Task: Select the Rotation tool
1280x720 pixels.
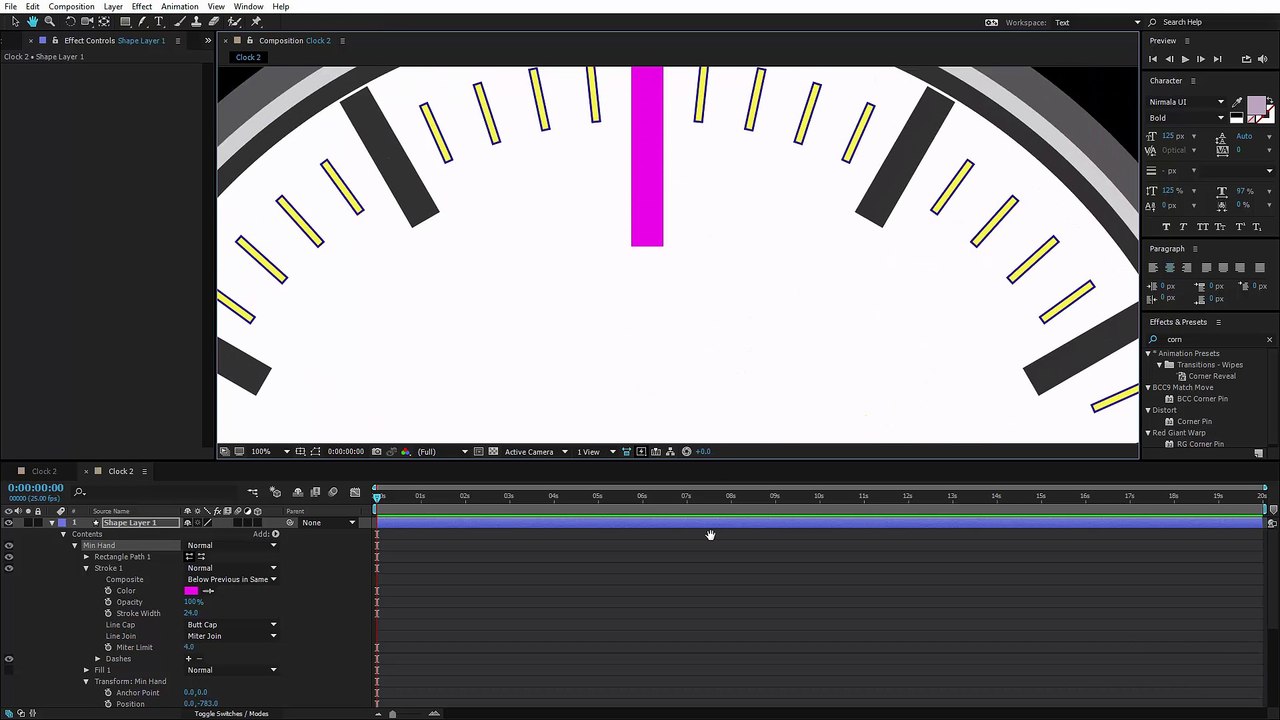Action: tap(70, 21)
